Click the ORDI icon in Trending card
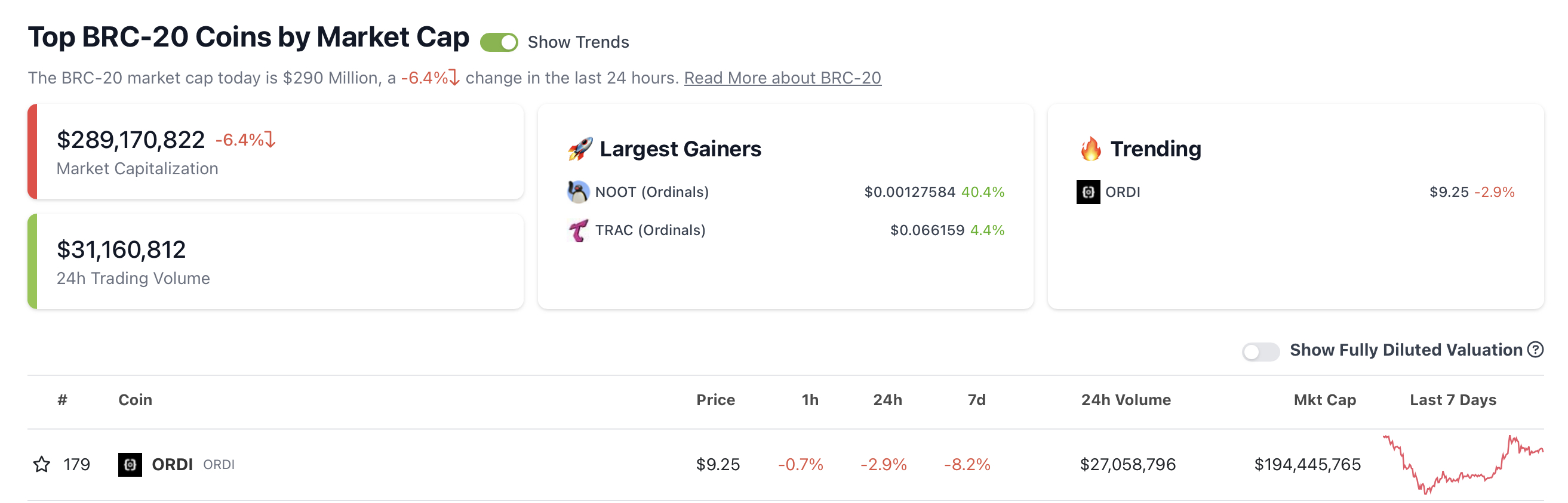Viewport: 1568px width, 503px height. pos(1088,192)
